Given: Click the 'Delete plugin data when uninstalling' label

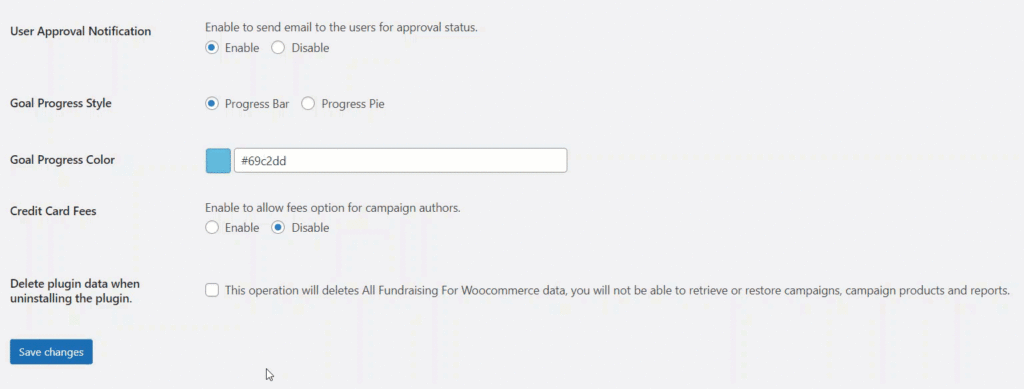Looking at the screenshot, I should 75,291.
